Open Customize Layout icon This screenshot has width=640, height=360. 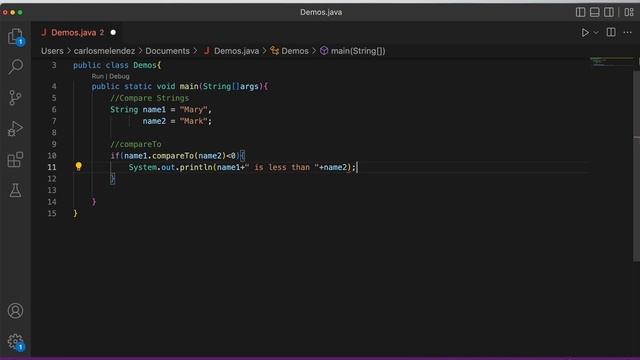[629, 12]
